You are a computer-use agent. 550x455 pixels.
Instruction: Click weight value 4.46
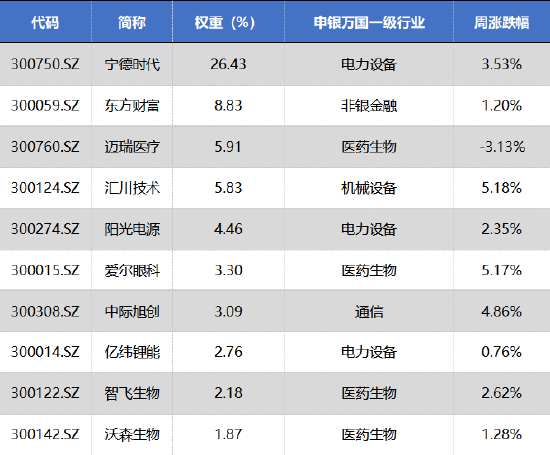(228, 229)
